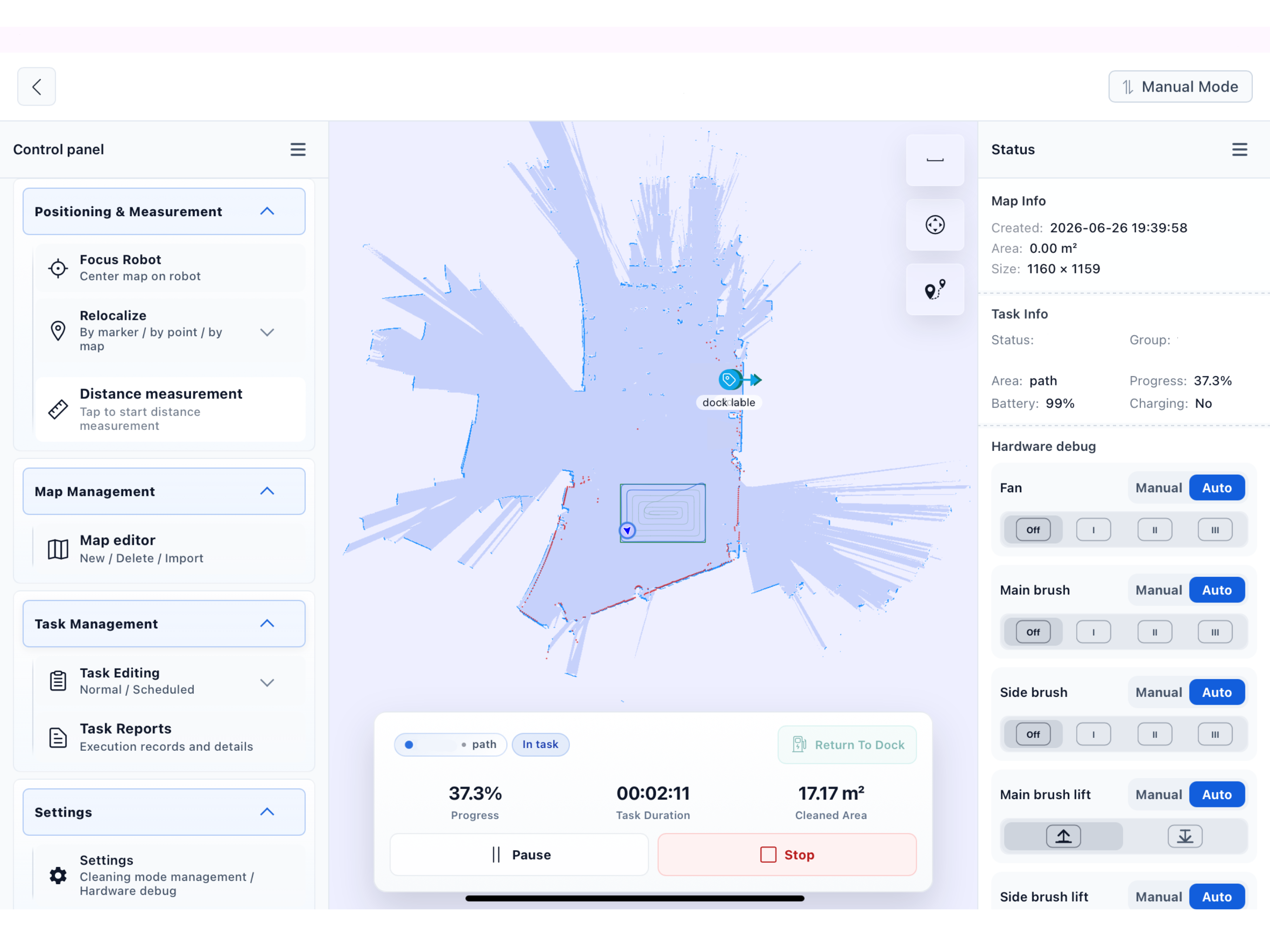
Task: Collapse the map toolbar with the dash button
Action: (935, 160)
